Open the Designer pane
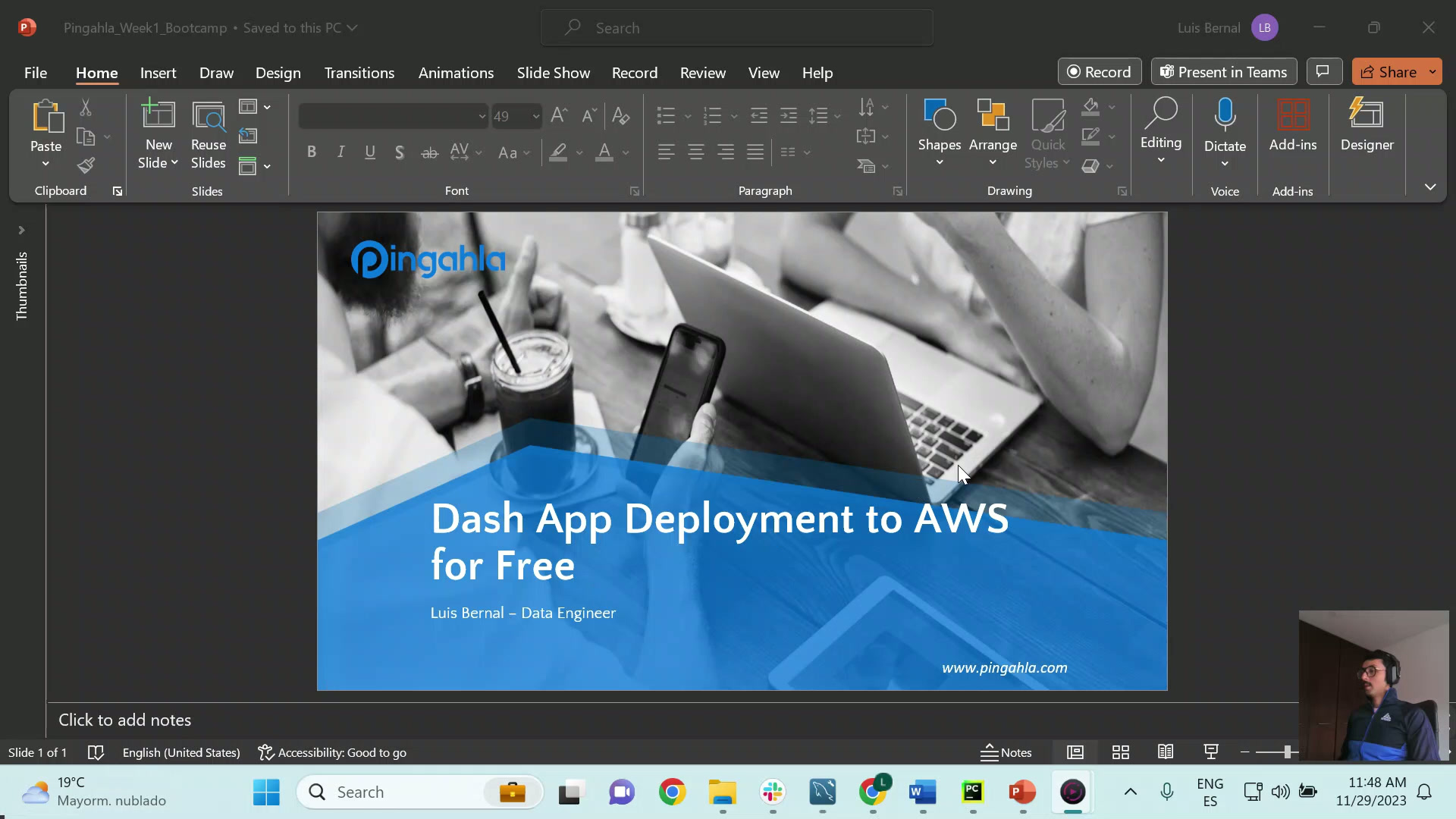Image resolution: width=1456 pixels, height=819 pixels. click(1367, 125)
